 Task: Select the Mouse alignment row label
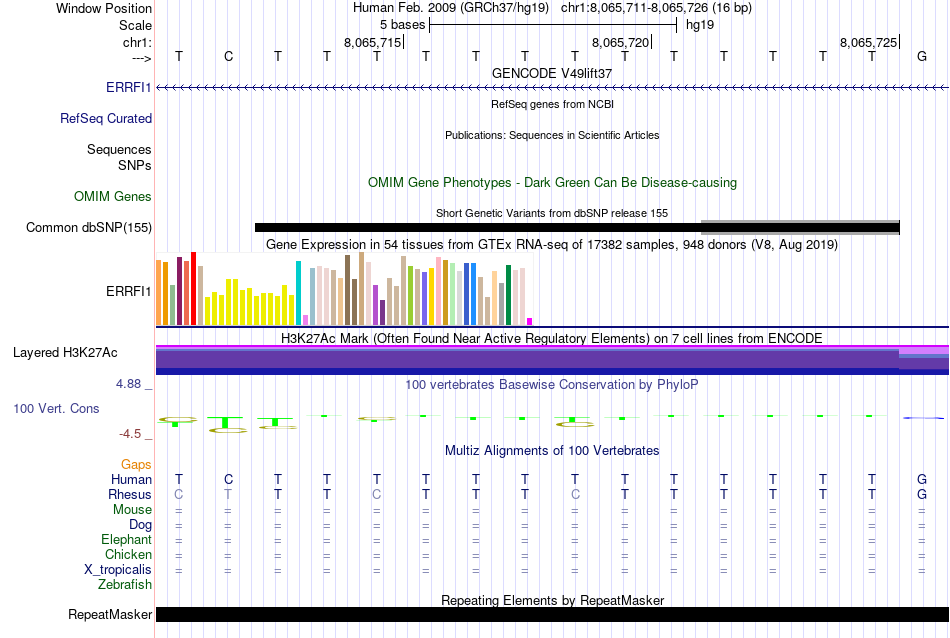coord(133,510)
